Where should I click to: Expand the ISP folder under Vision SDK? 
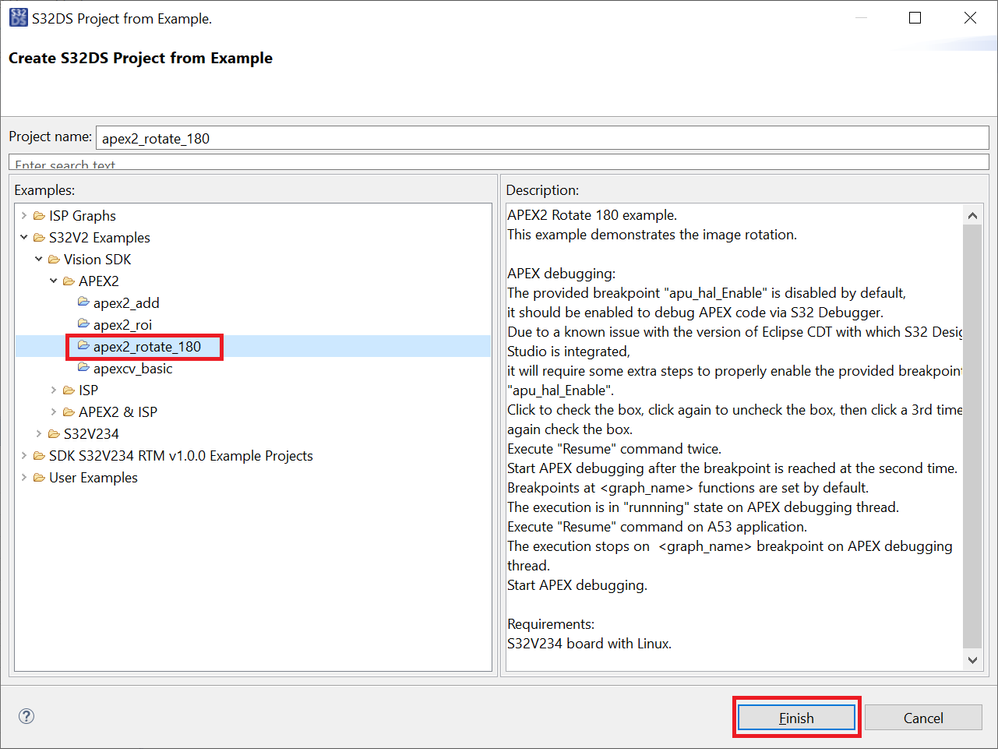(x=53, y=390)
